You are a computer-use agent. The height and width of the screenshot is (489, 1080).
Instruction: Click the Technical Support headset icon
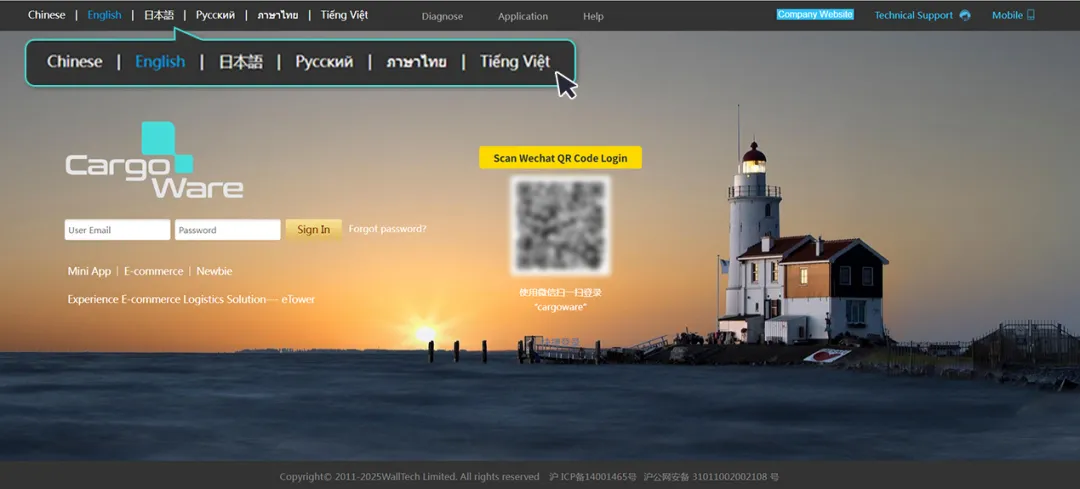(x=965, y=15)
